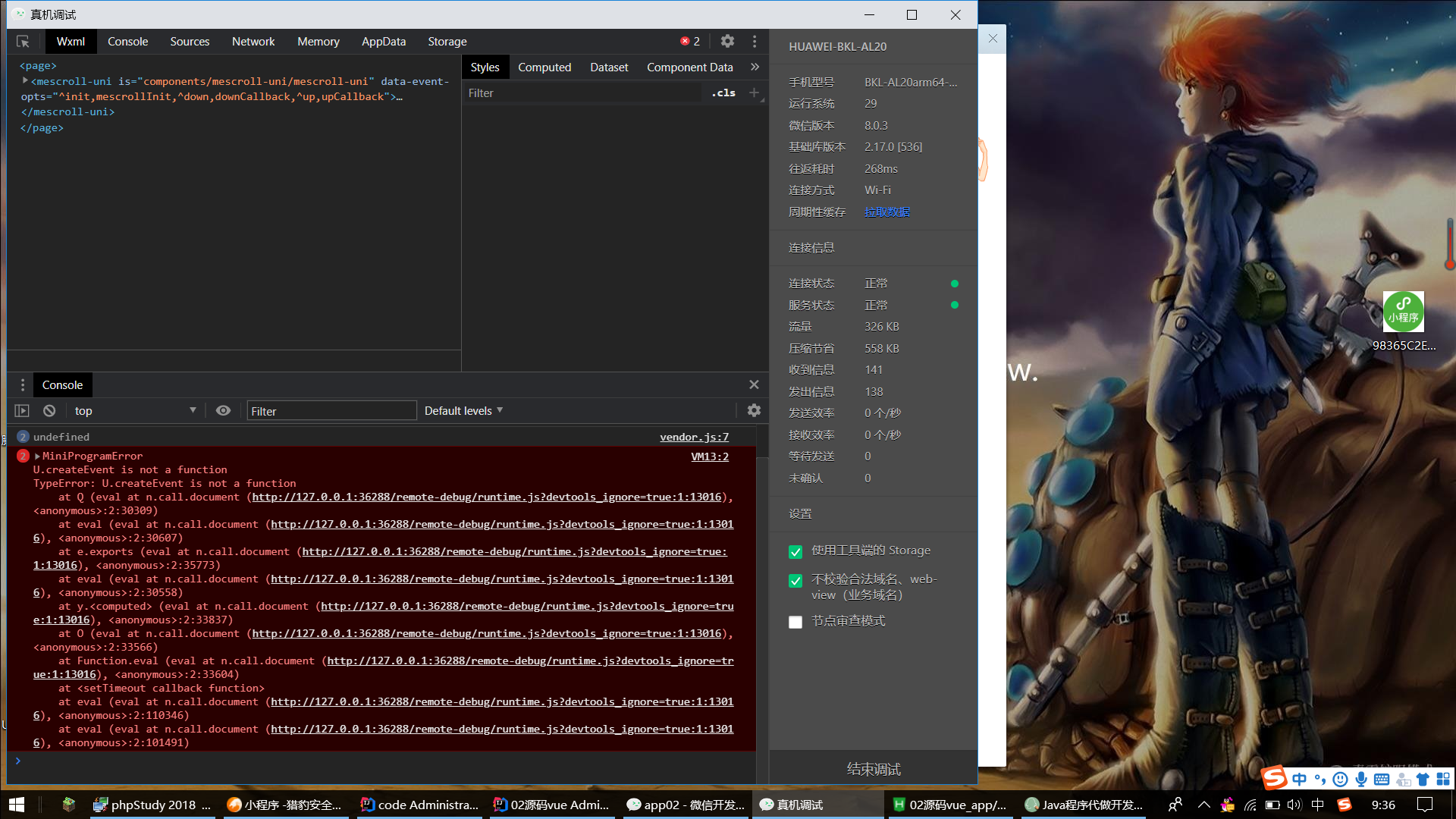Enable 节点审查模式 checkbox

795,622
